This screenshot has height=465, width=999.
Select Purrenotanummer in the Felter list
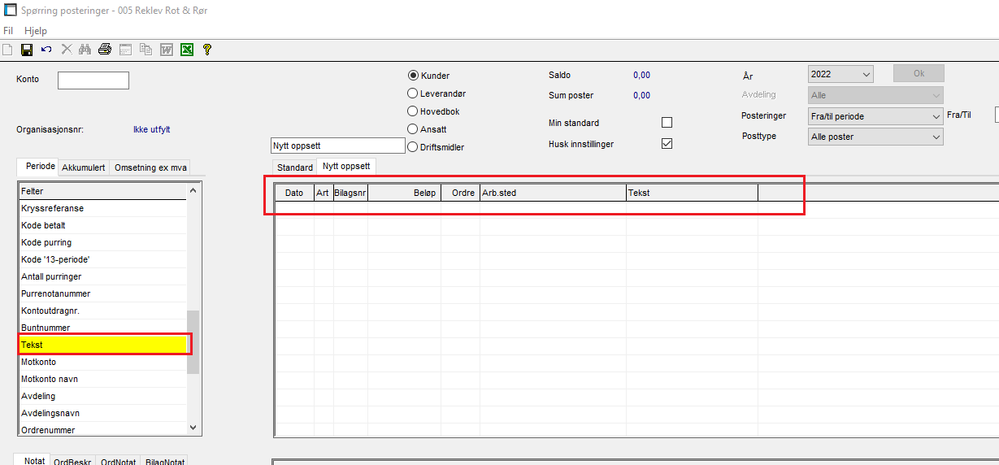click(x=103, y=294)
